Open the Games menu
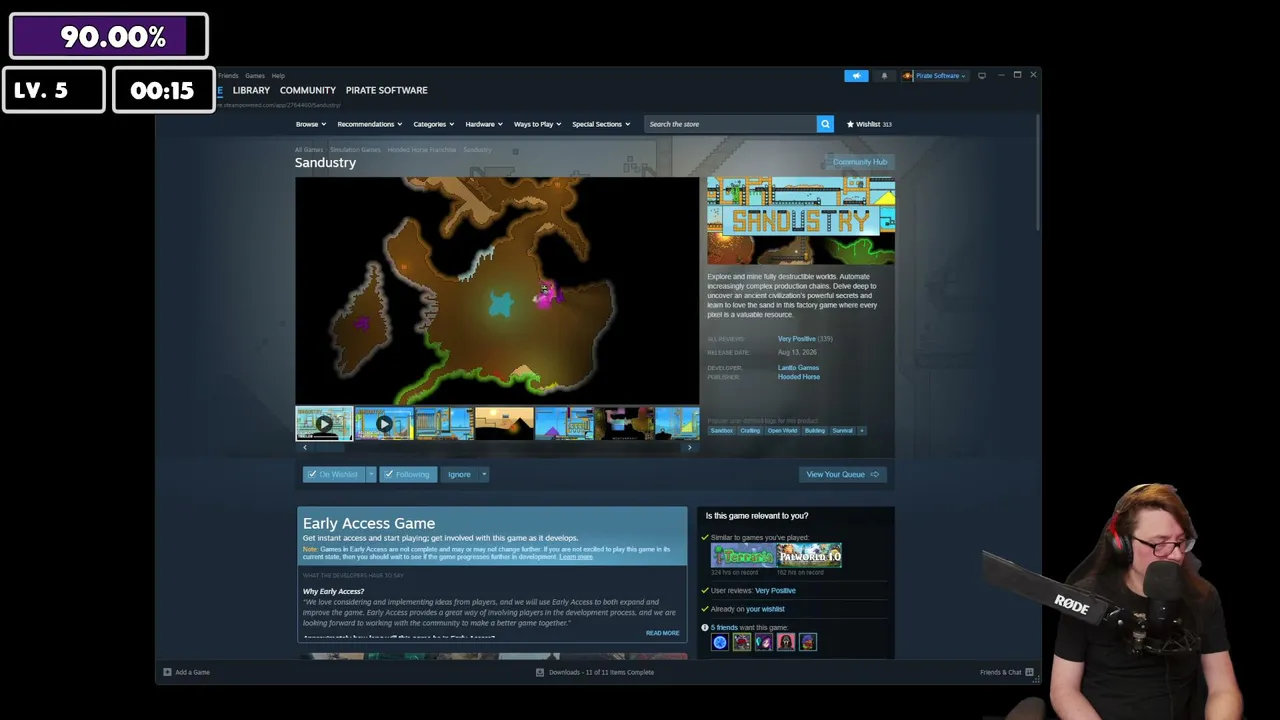 pos(255,76)
